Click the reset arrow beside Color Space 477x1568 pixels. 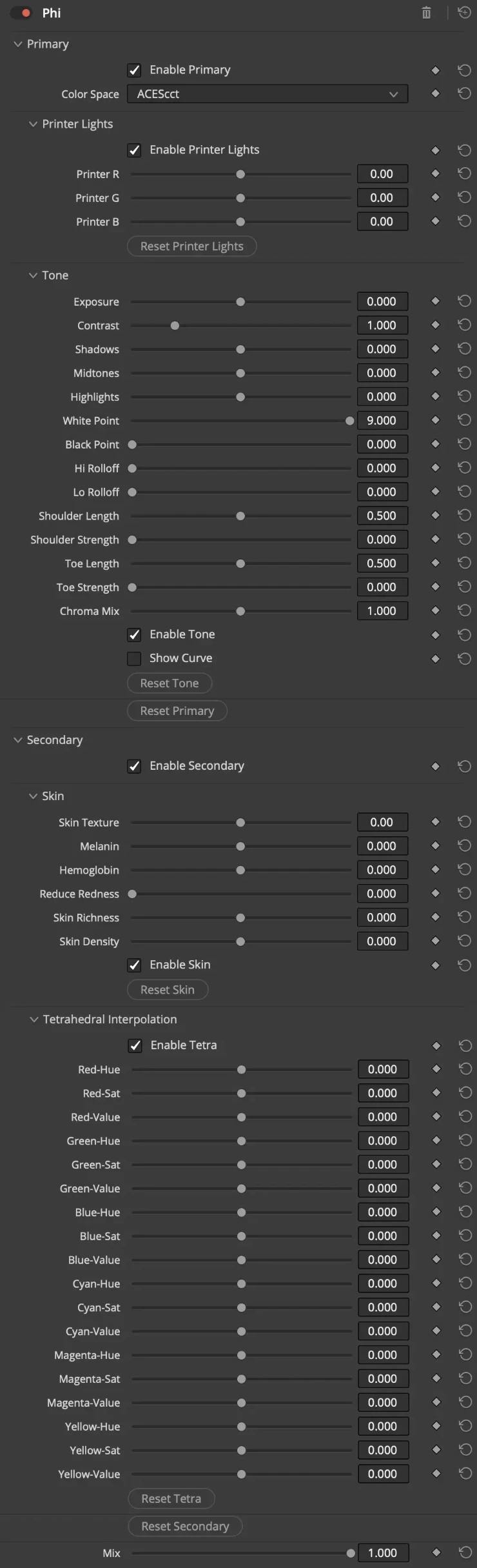tap(464, 93)
